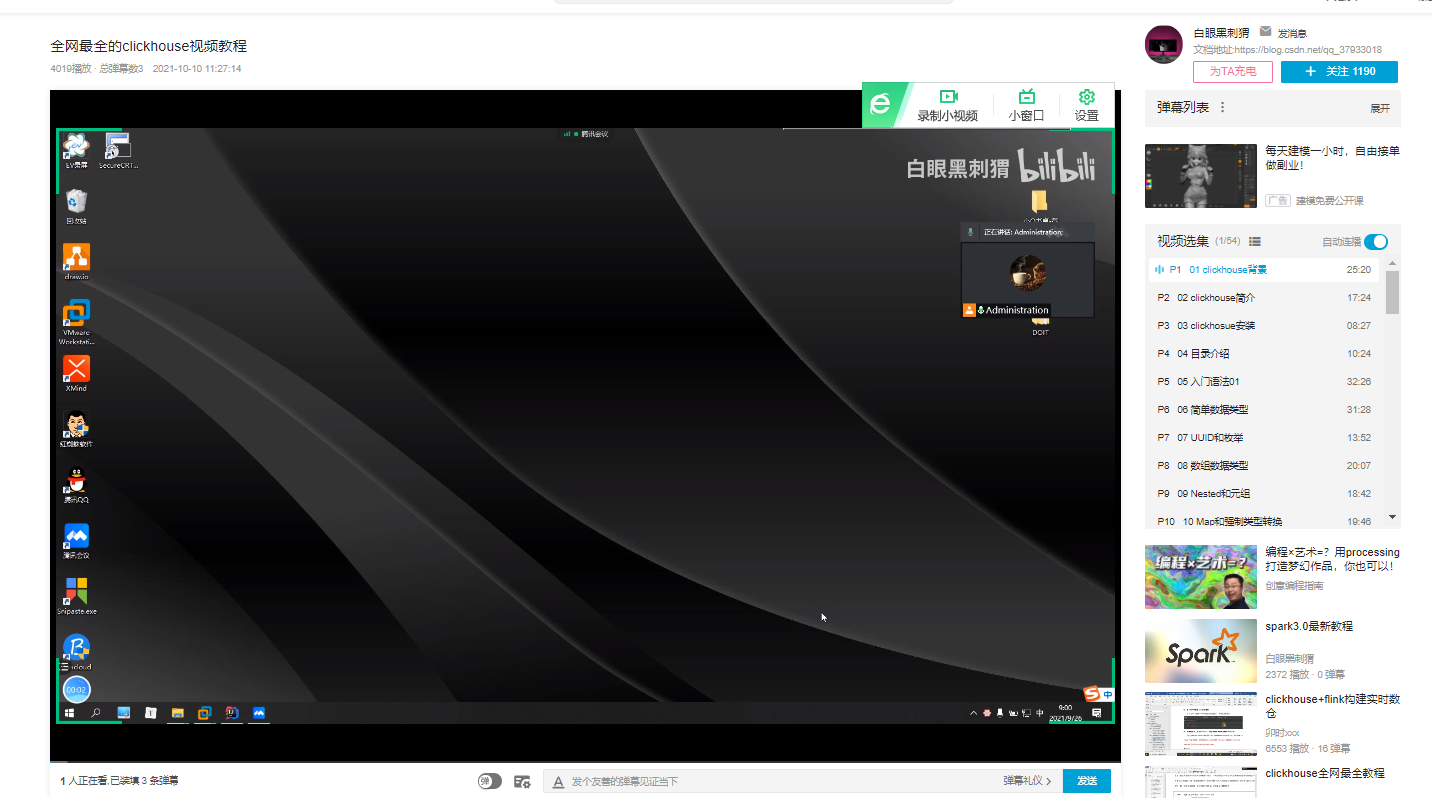Open video title spark3.0最新教程
1432x798 pixels.
[1309, 626]
